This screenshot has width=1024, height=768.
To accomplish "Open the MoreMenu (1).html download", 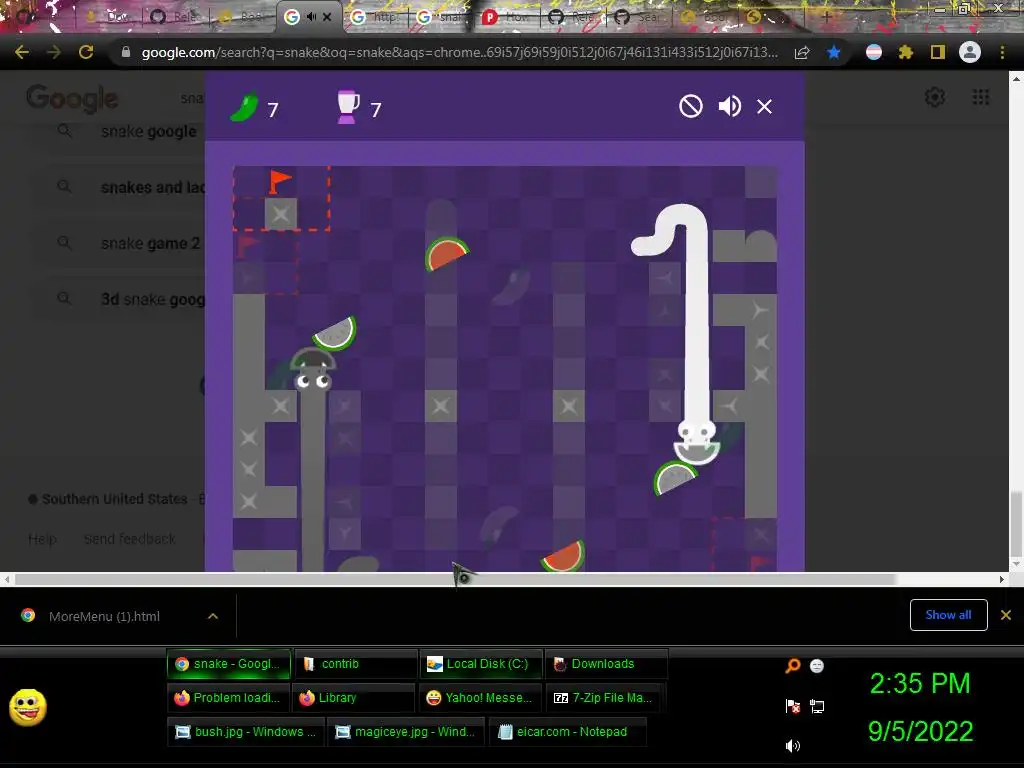I will coord(104,616).
